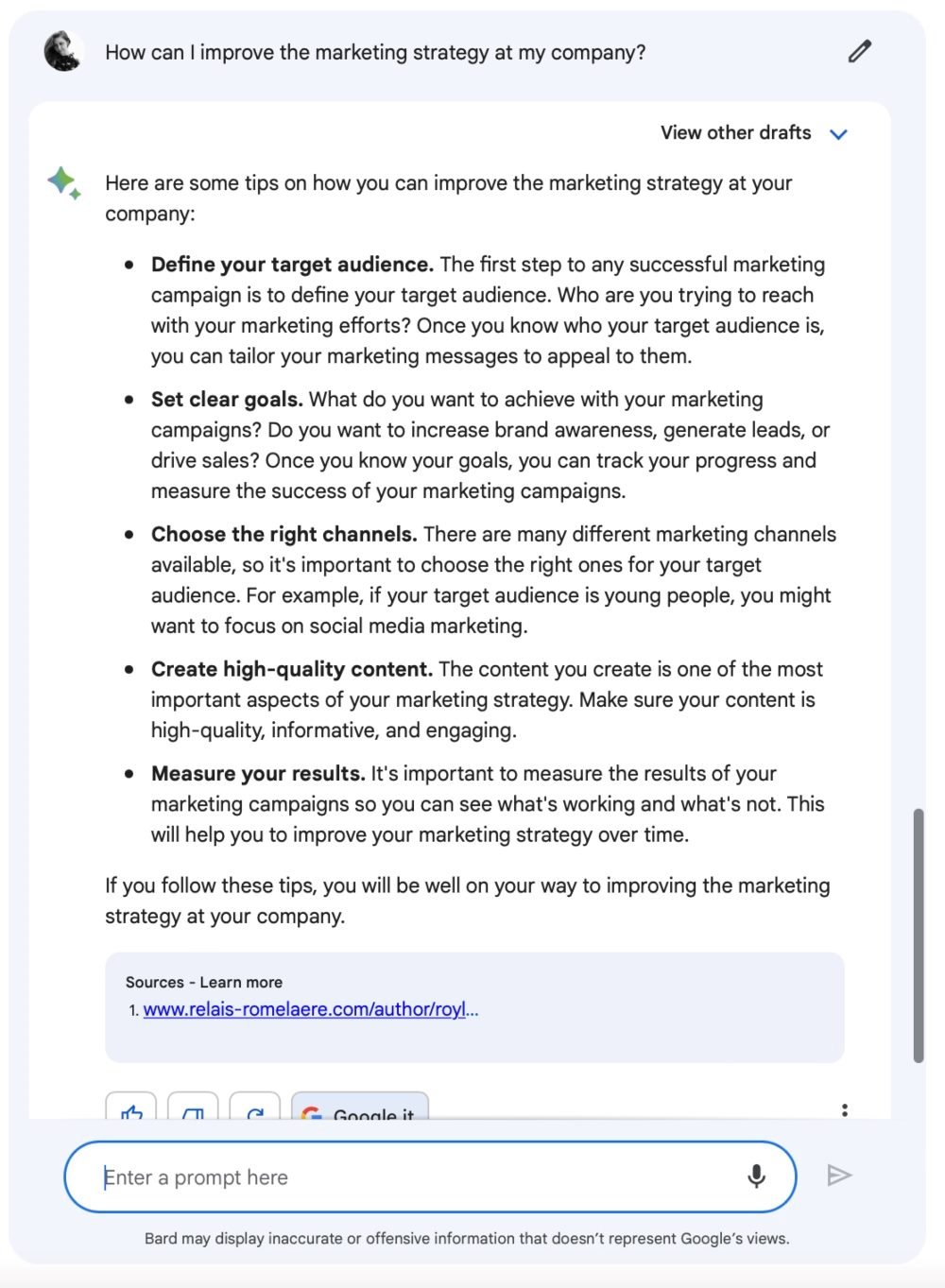Expand the View other drafts chevron
This screenshot has height=1288, width=945.
838,134
